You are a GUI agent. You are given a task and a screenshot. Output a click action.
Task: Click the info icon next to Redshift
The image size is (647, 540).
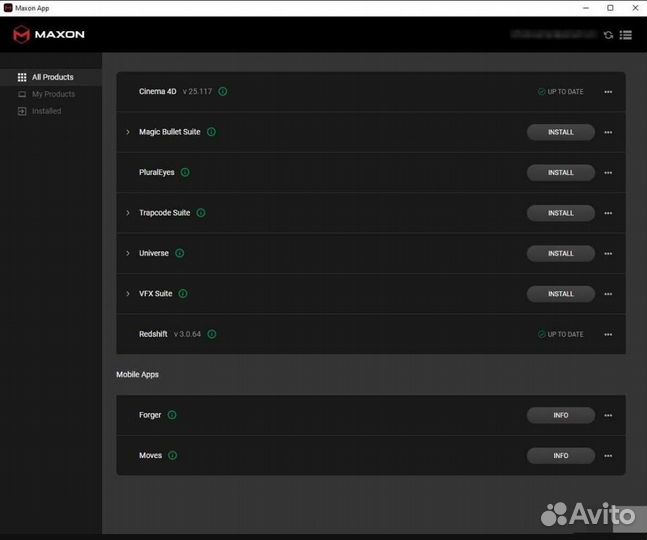tap(211, 334)
